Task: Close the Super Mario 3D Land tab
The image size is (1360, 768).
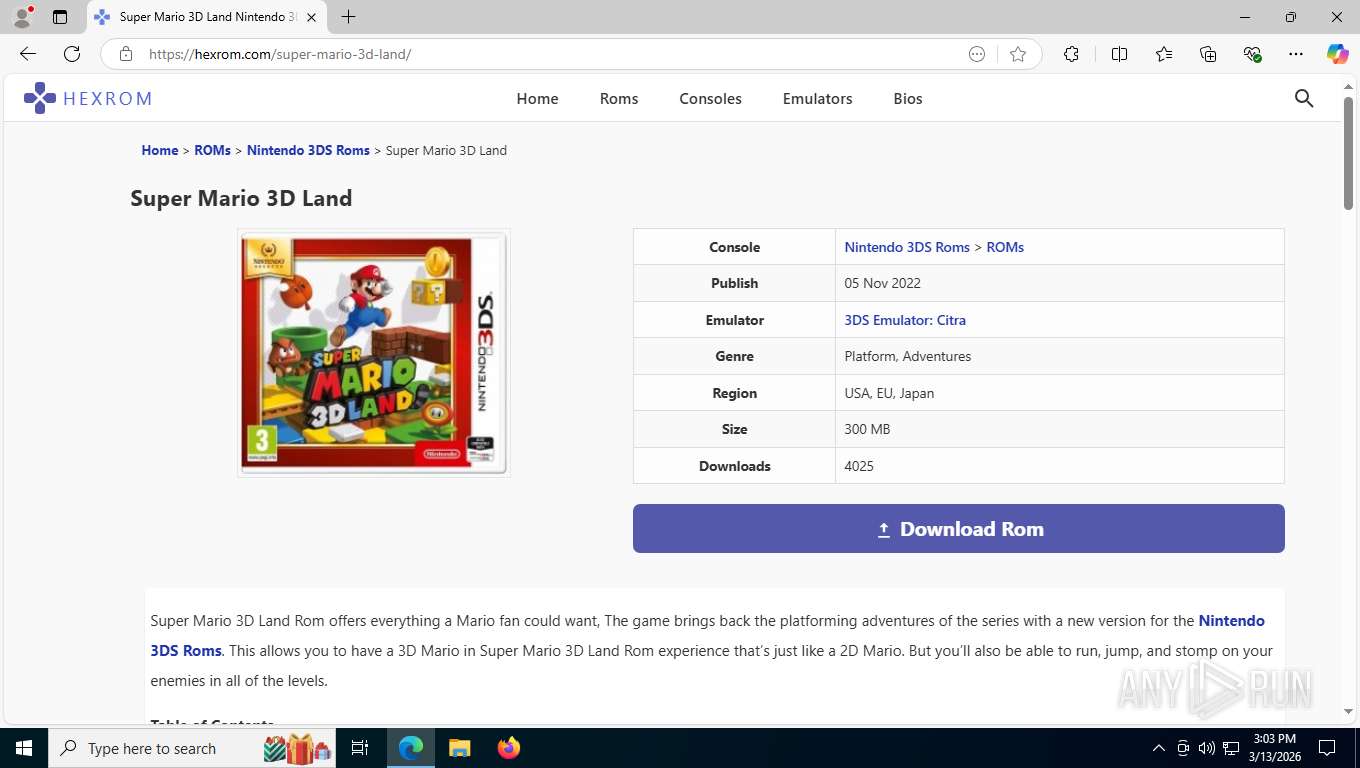Action: tap(312, 17)
